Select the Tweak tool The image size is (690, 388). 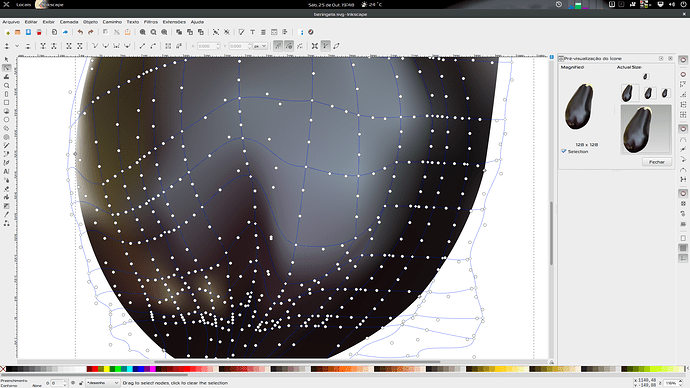[x=6, y=77]
